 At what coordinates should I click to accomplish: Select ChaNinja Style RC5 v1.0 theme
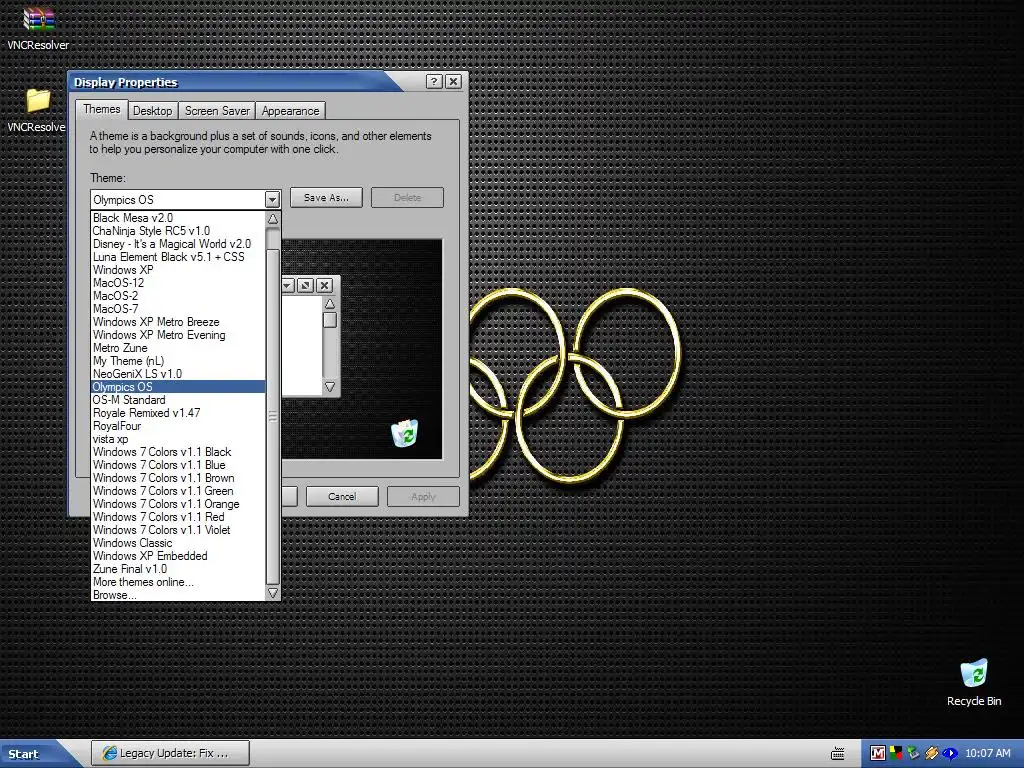click(178, 231)
